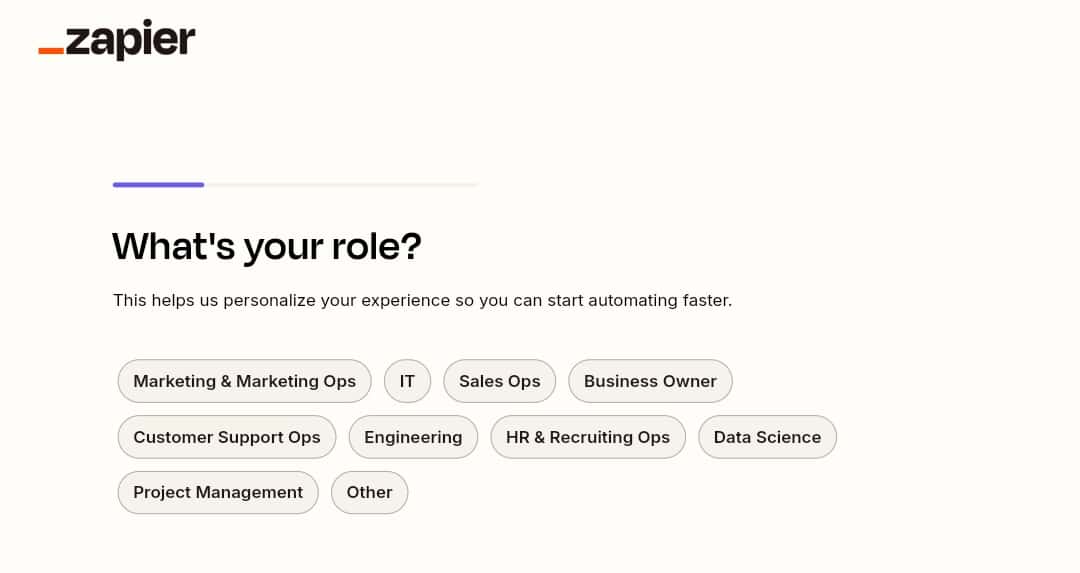This screenshot has height=573, width=1080.
Task: Choose Customer Support Ops role
Action: tap(227, 437)
